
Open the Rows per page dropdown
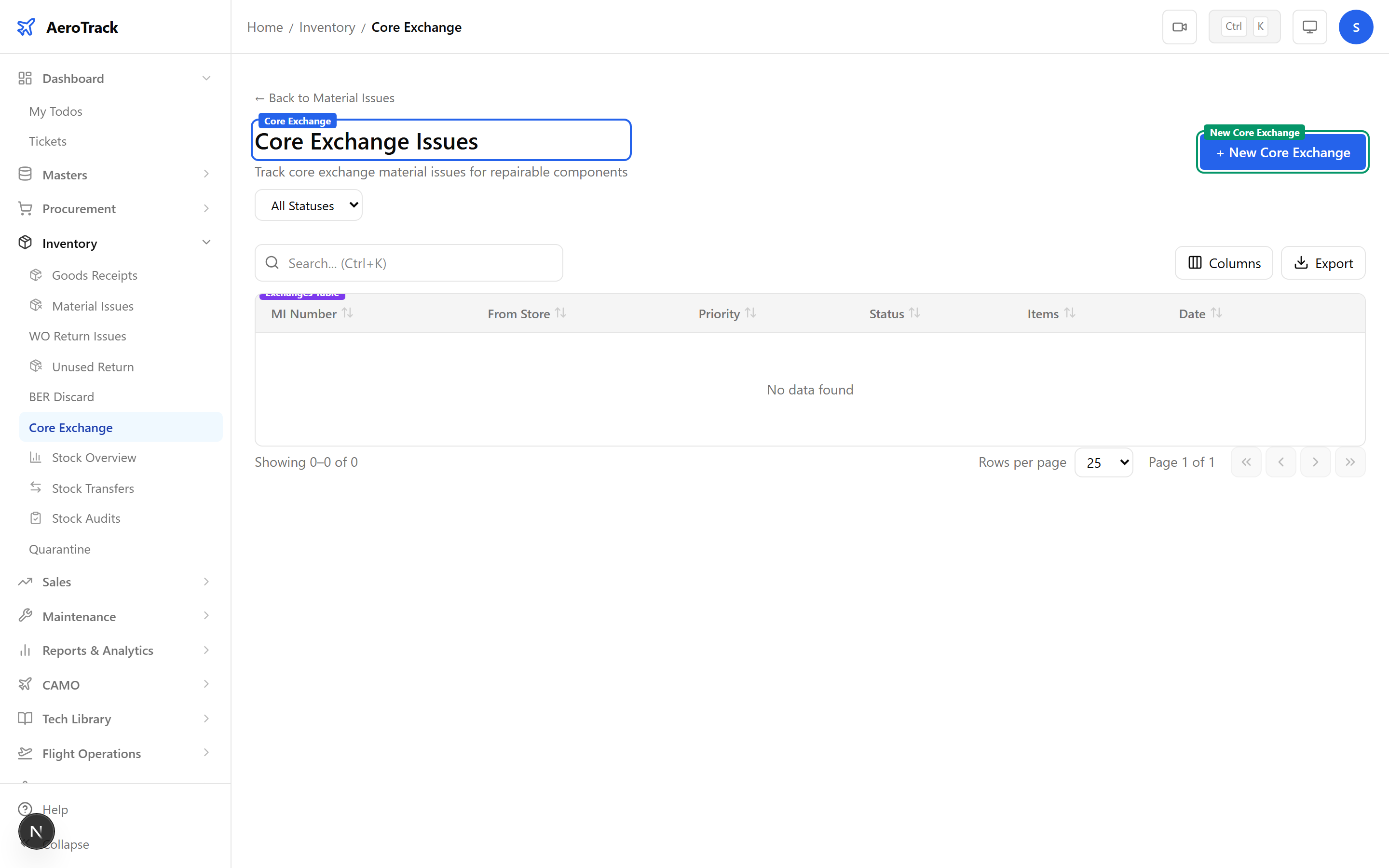click(x=1104, y=461)
